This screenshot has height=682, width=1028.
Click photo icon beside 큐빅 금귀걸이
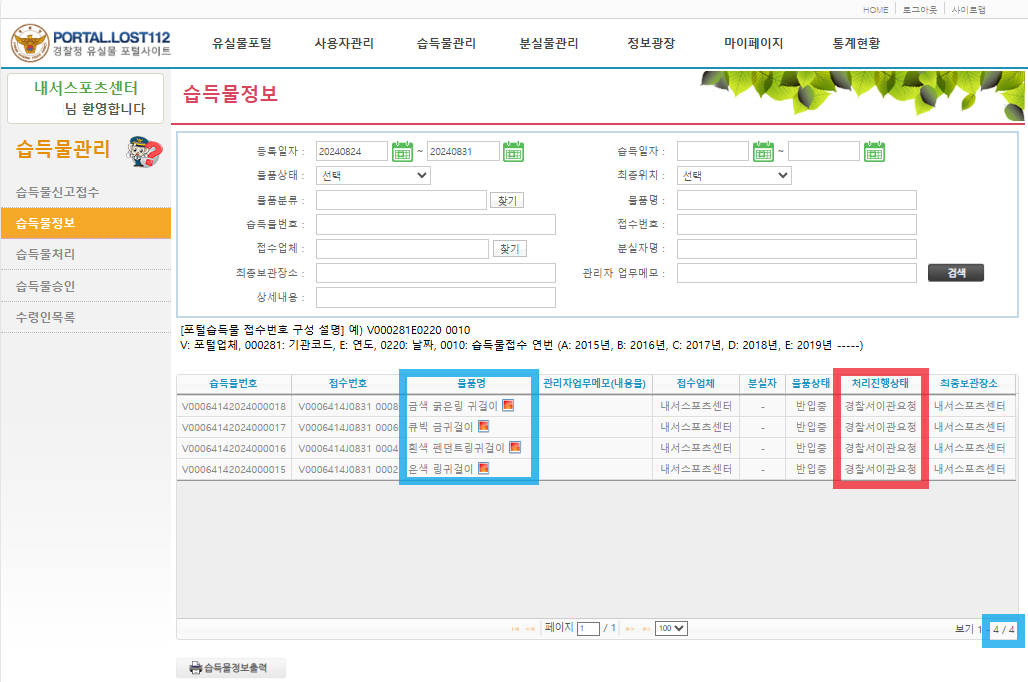tap(483, 427)
